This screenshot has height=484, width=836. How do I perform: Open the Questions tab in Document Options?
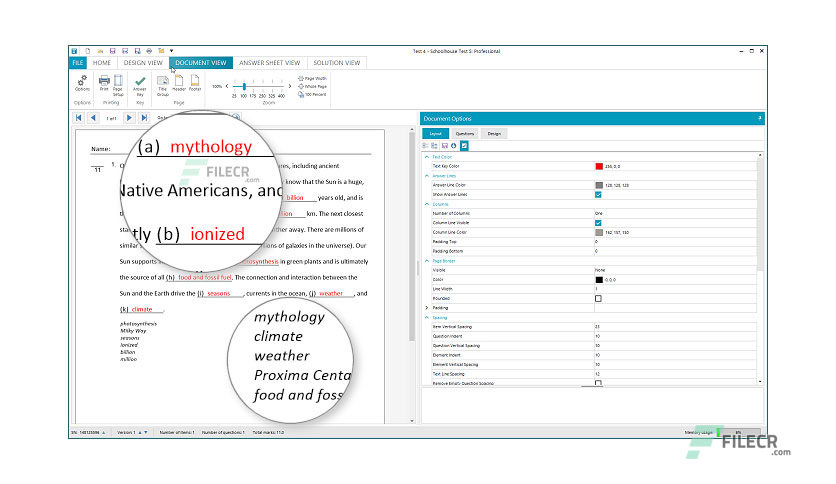point(464,134)
